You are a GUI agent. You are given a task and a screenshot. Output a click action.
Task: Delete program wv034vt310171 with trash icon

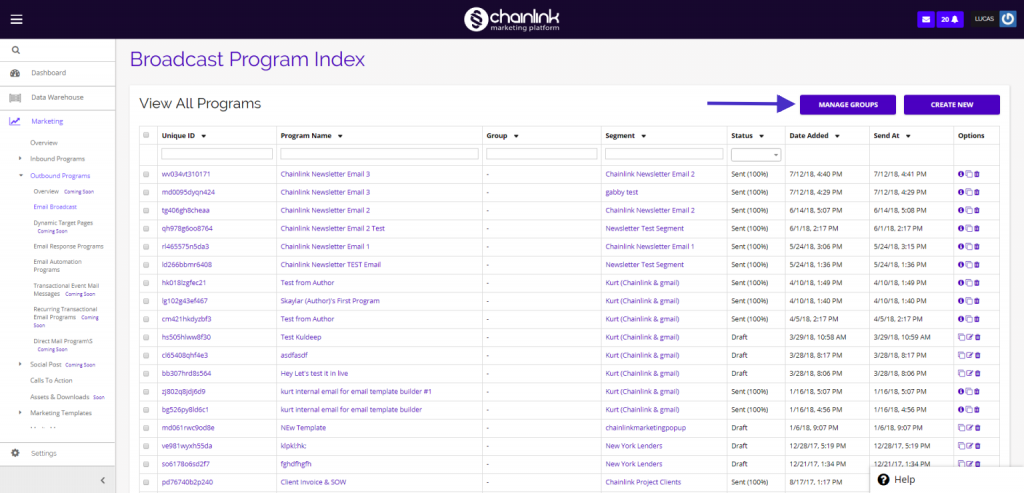point(978,174)
